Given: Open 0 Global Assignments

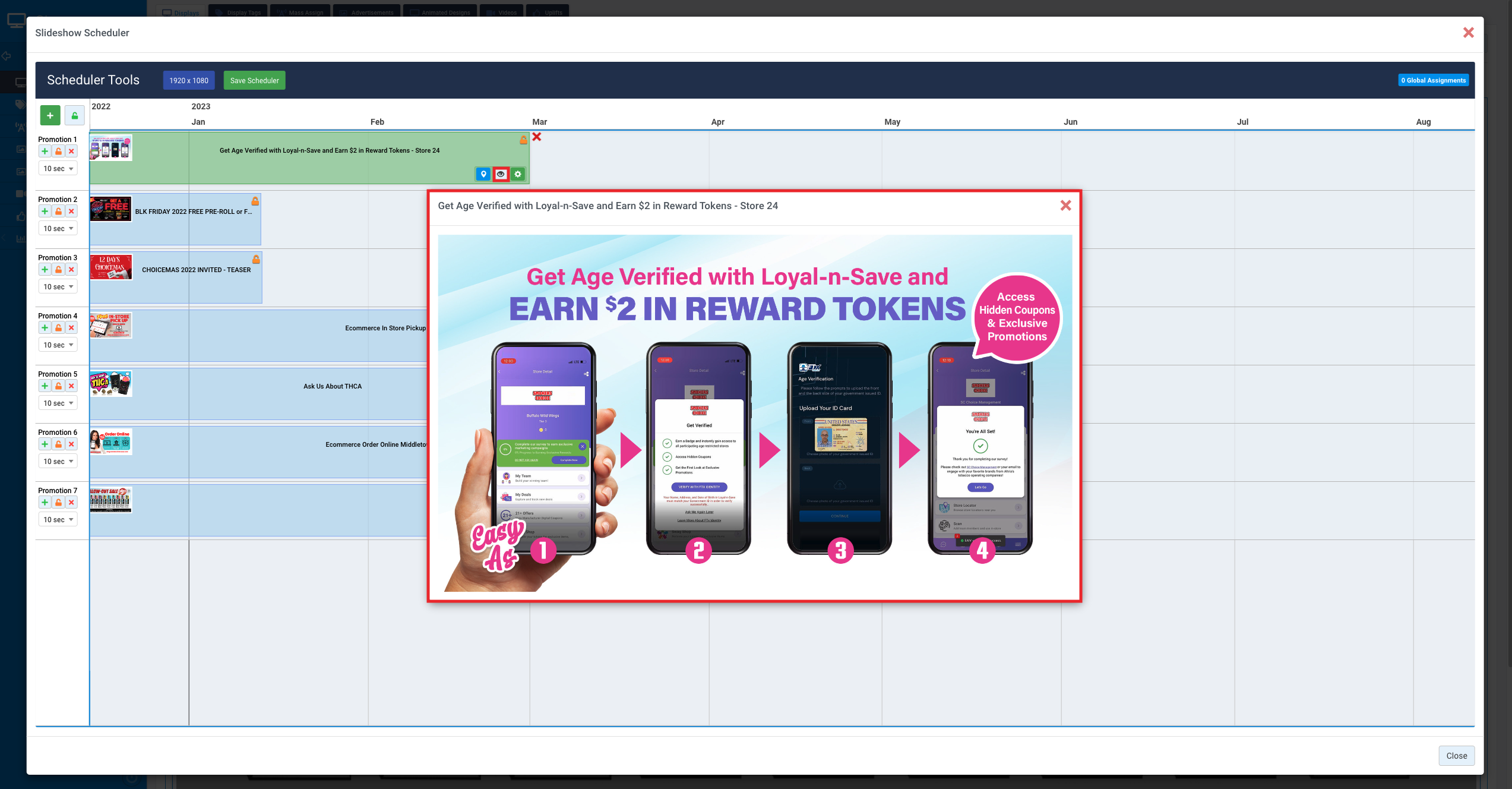Looking at the screenshot, I should (1434, 81).
